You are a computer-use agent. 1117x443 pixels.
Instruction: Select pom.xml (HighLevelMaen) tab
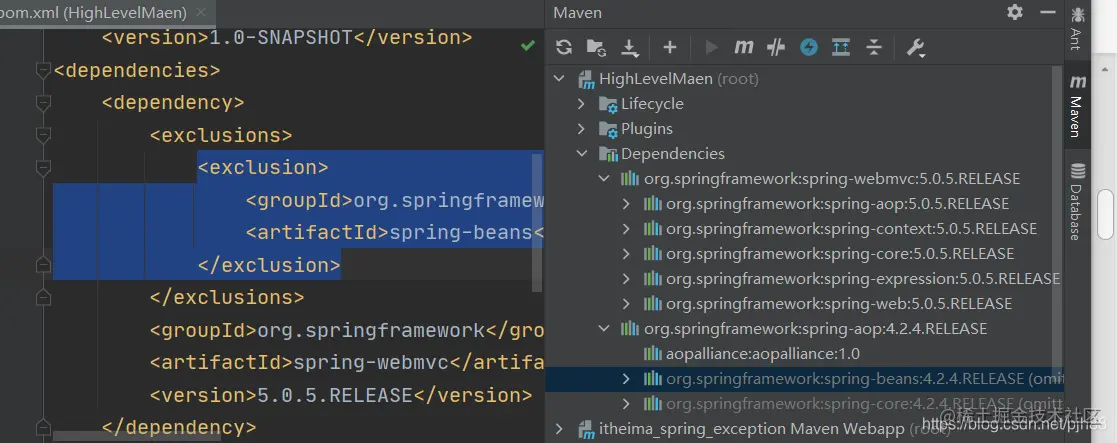(x=94, y=12)
